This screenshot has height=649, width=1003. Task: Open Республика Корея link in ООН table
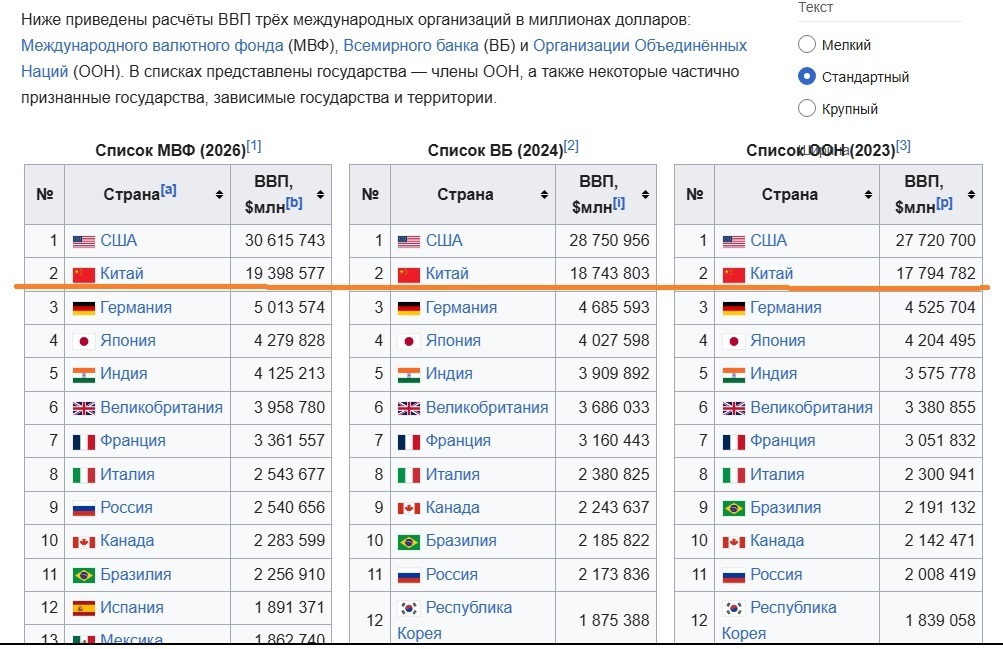[778, 620]
